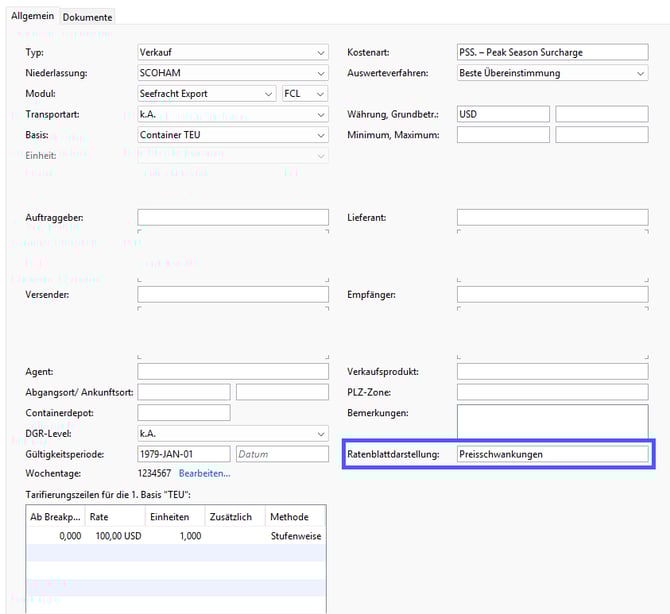The height and width of the screenshot is (614, 670).
Task: Click the Bearbeiten link for Wochentage
Action: pos(204,473)
